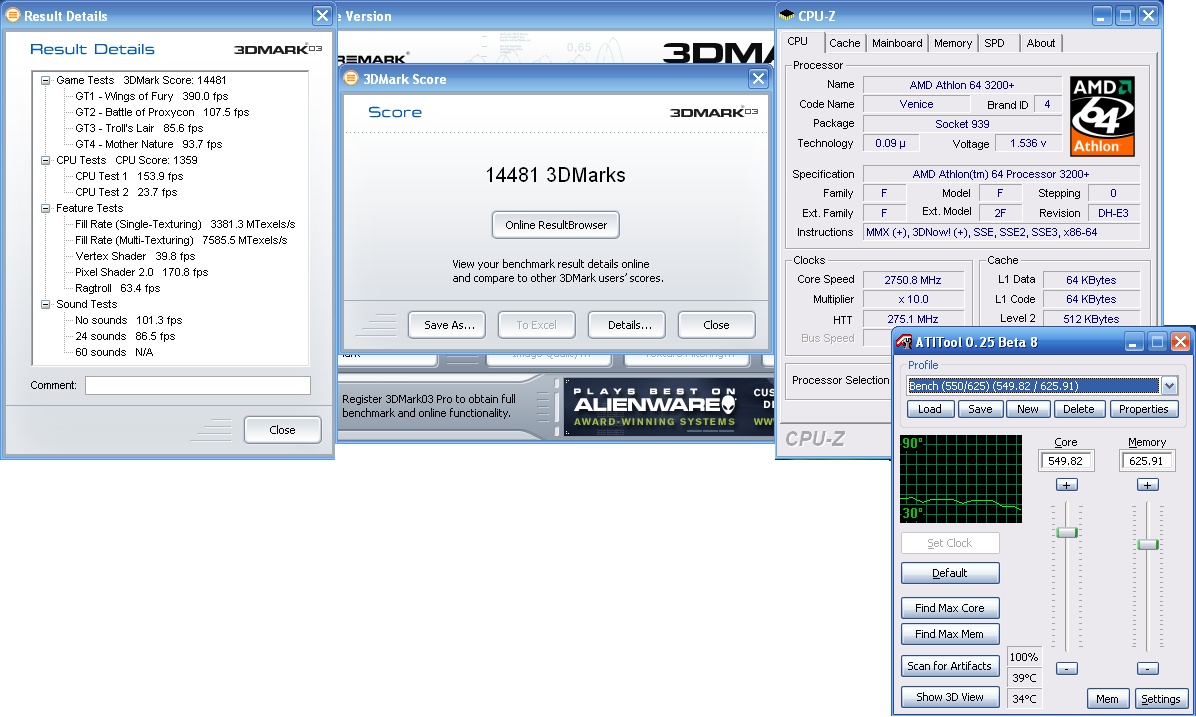This screenshot has height=717, width=1196.
Task: Click Online ResultBrowser button
Action: pyautogui.click(x=555, y=225)
